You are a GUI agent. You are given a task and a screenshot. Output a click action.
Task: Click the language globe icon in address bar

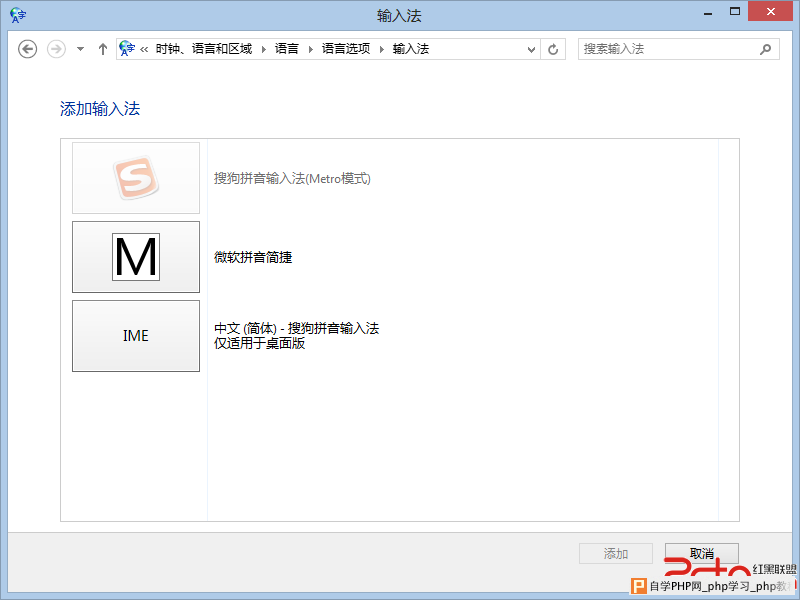[x=127, y=48]
